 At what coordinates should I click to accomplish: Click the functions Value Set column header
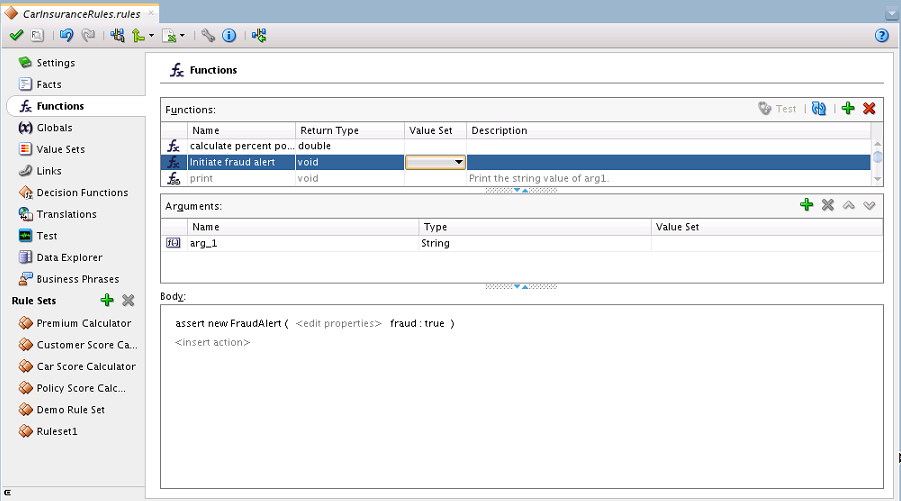(x=436, y=130)
